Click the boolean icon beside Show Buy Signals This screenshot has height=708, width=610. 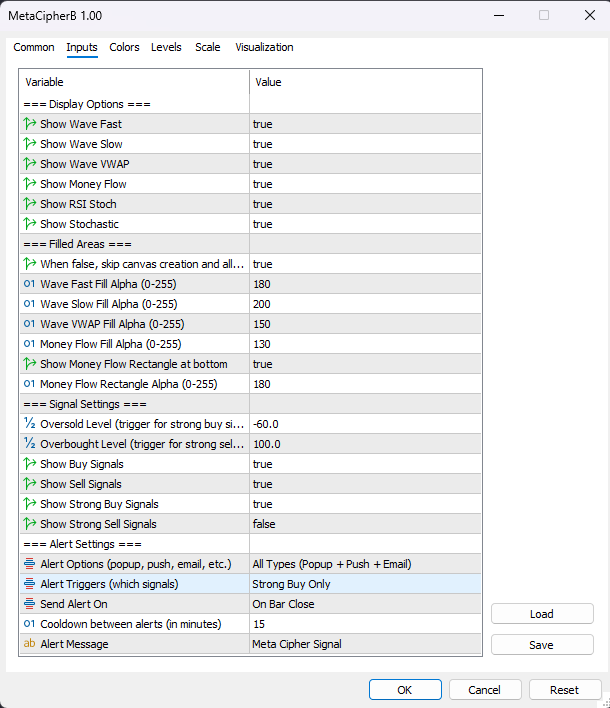[30, 464]
